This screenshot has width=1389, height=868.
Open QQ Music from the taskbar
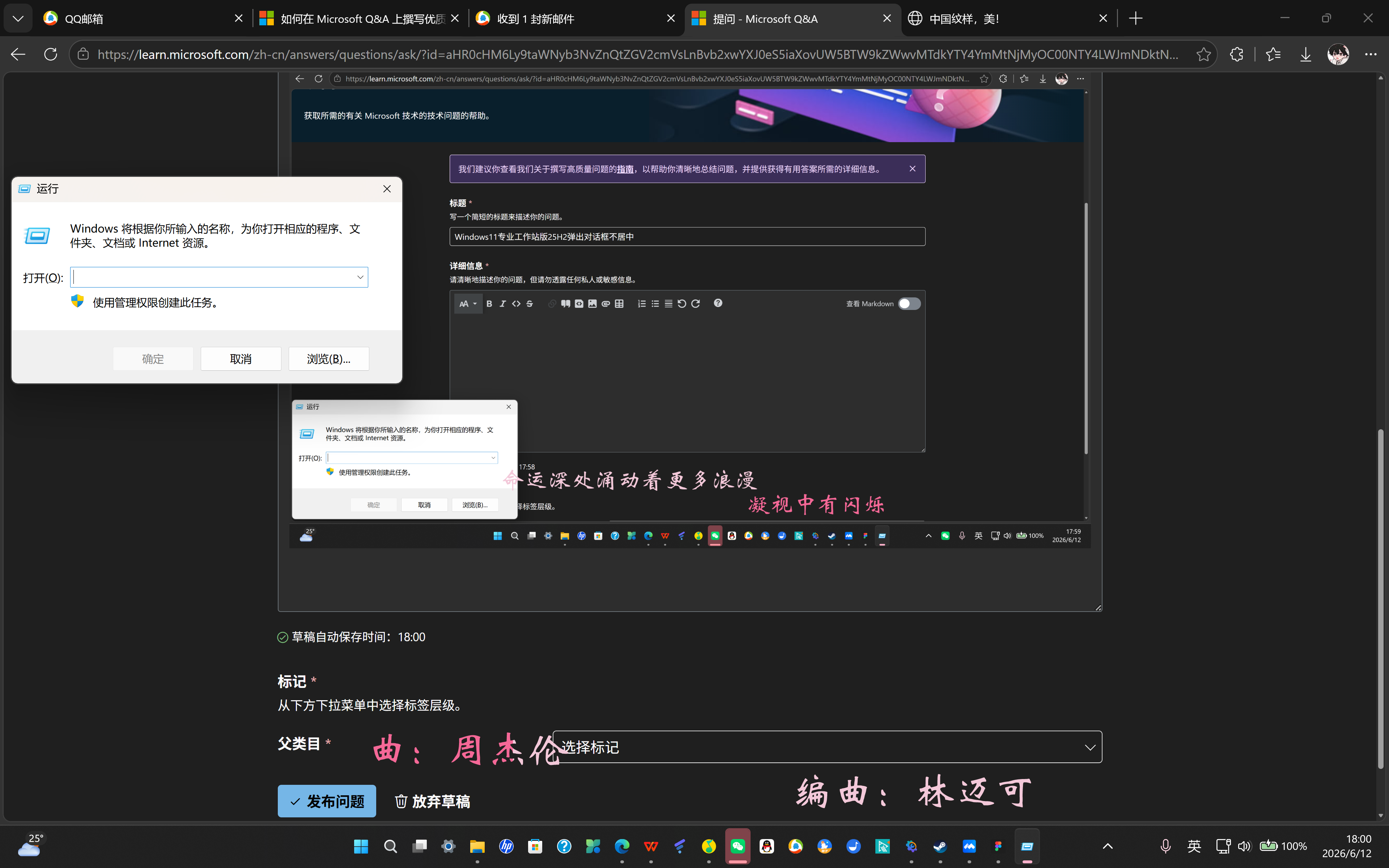pos(709,846)
